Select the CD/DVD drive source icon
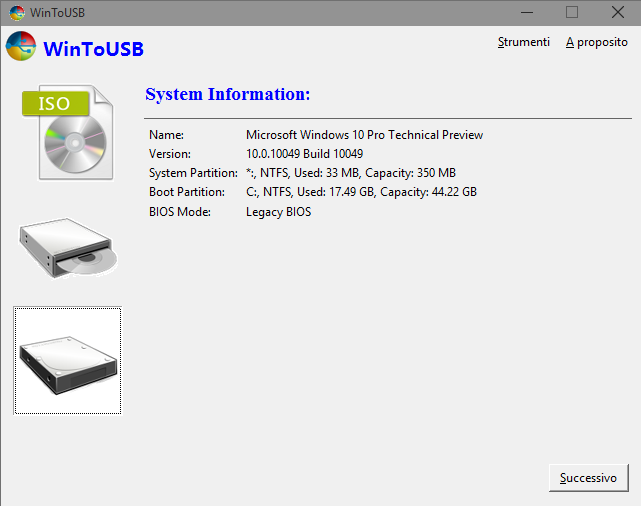Viewport: 641px width, 506px height. click(68, 248)
